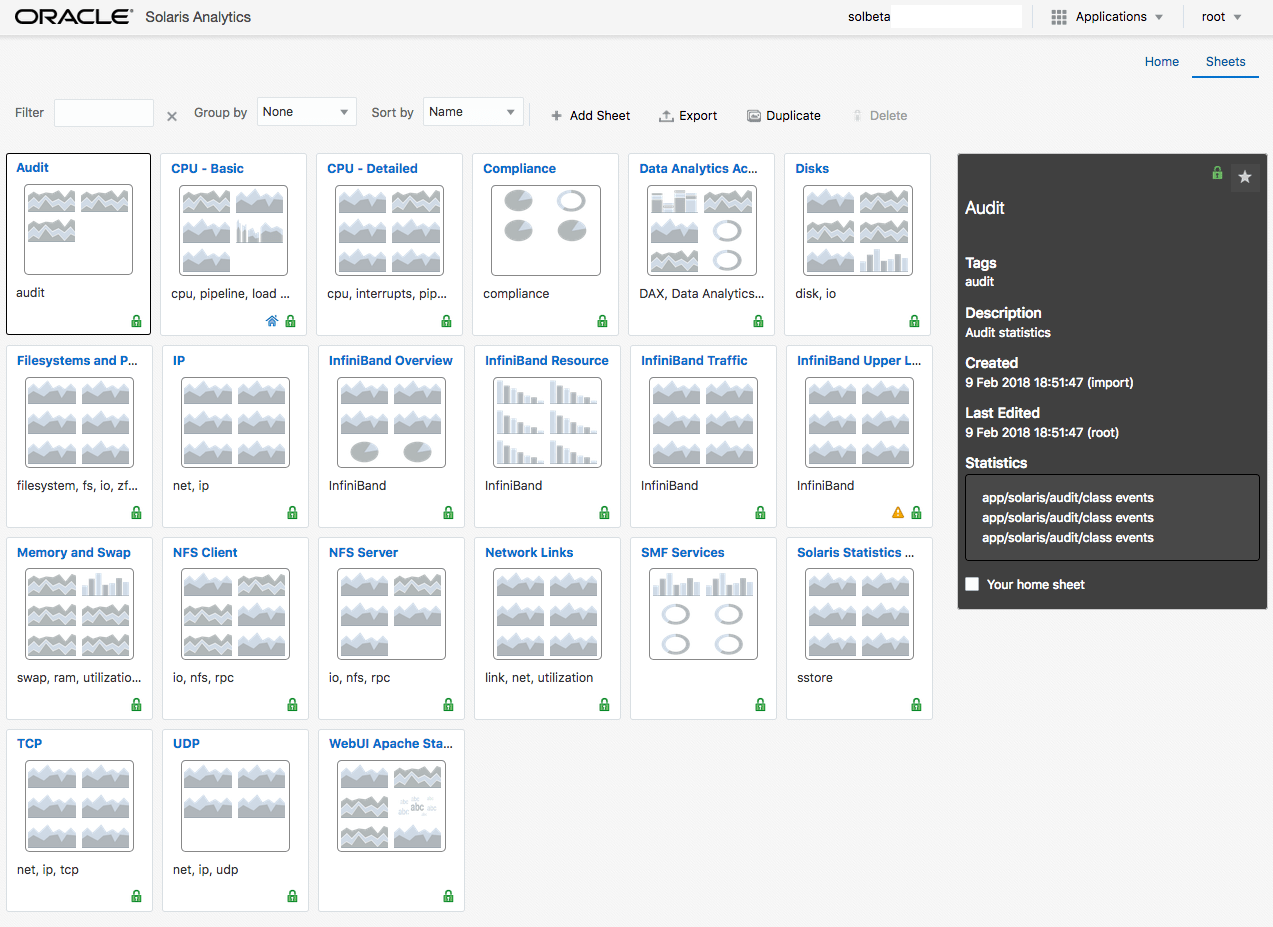This screenshot has width=1273, height=927.
Task: Open the CPU - Basic sheet link
Action: [207, 168]
